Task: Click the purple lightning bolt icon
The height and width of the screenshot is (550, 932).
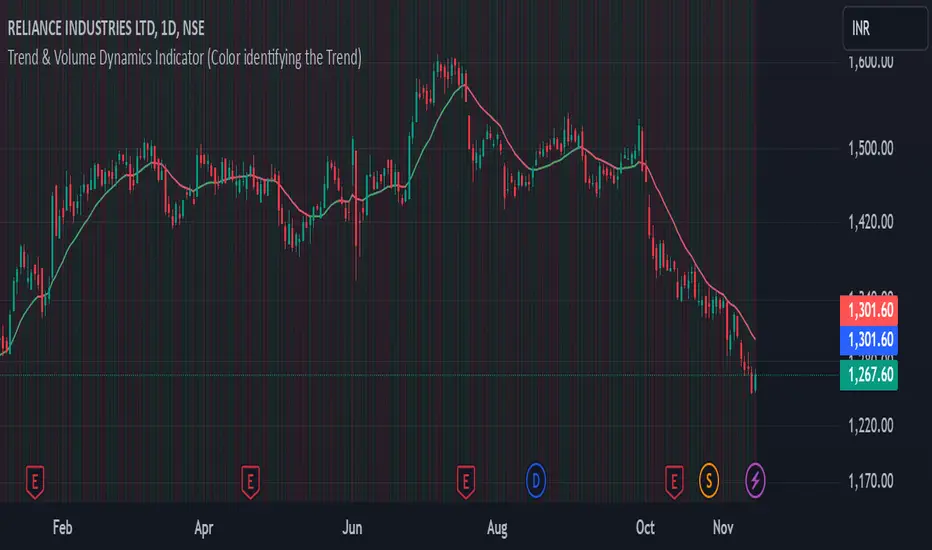Action: [755, 480]
